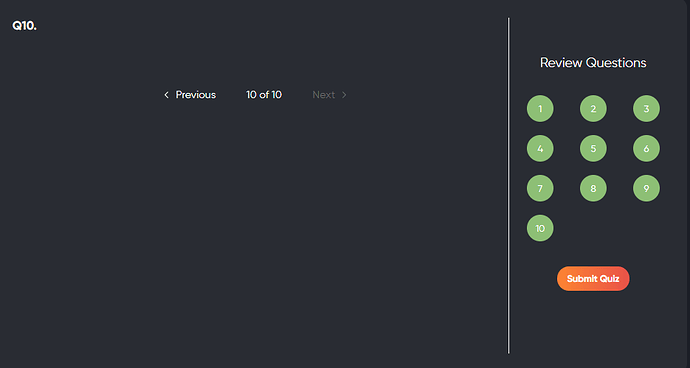The image size is (690, 368).
Task: Jump to question 8 circle
Action: [x=593, y=188]
